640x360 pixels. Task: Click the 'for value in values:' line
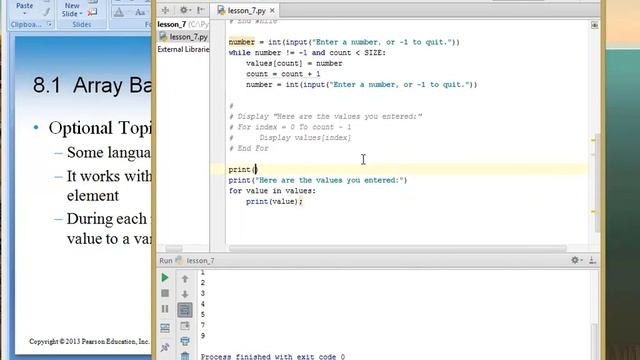272,191
